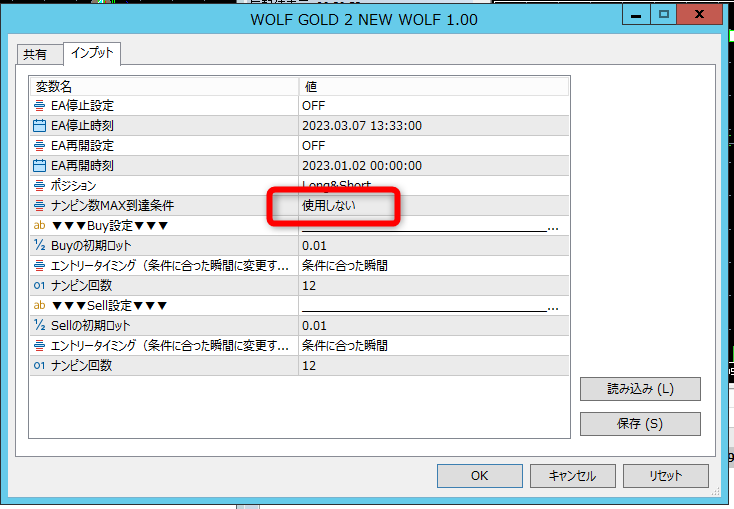The width and height of the screenshot is (734, 509).
Task: Select the EA再開設定 variable name
Action: [x=82, y=146]
